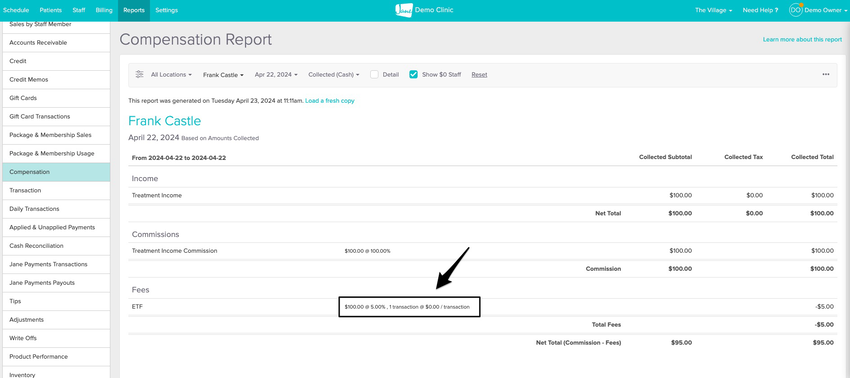Screen dimensions: 850x378
Task: Open the Tips report
Action: (55, 301)
